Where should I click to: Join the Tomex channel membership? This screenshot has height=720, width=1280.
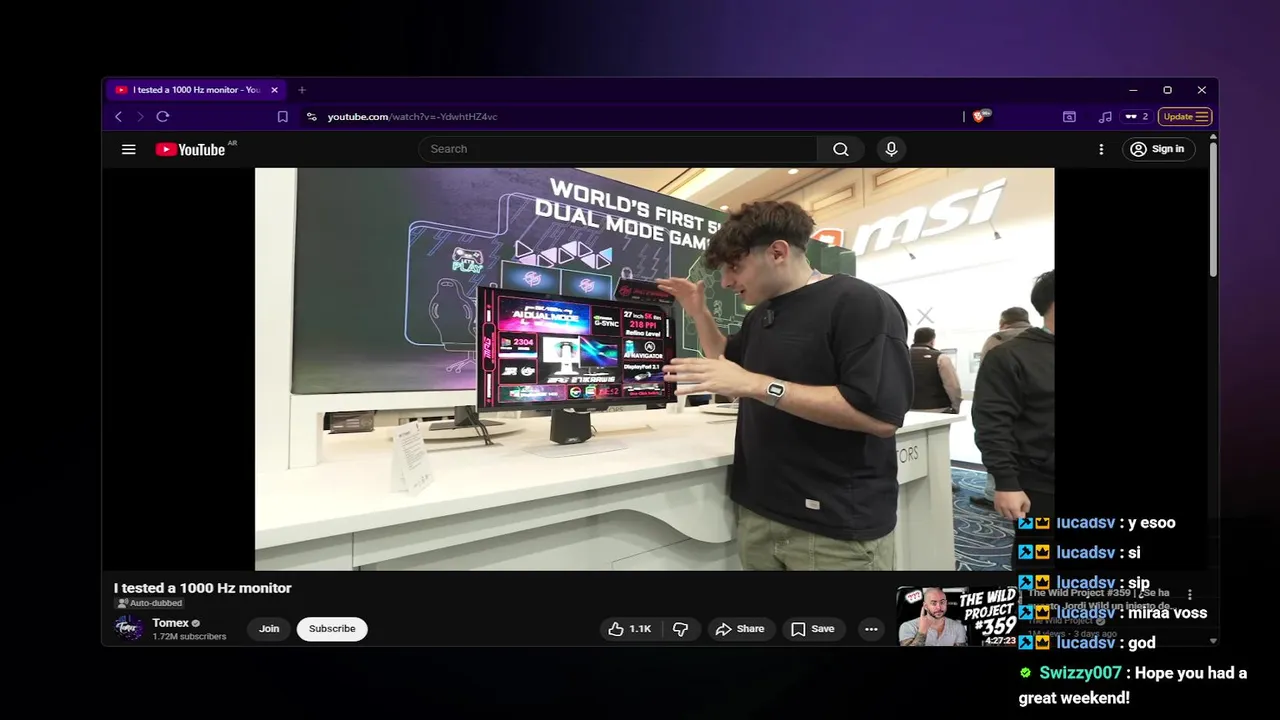(269, 629)
